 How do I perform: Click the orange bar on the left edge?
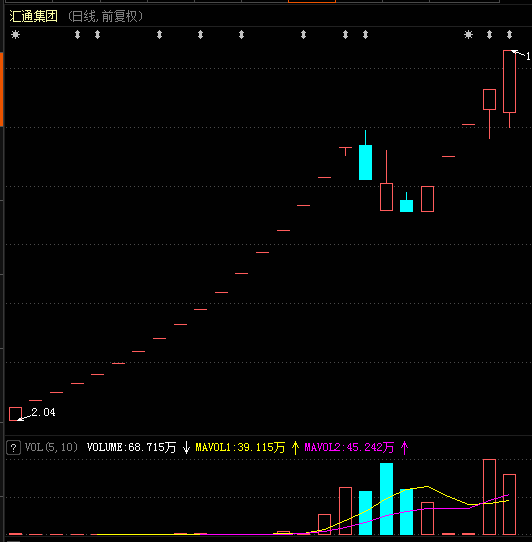pos(1,89)
